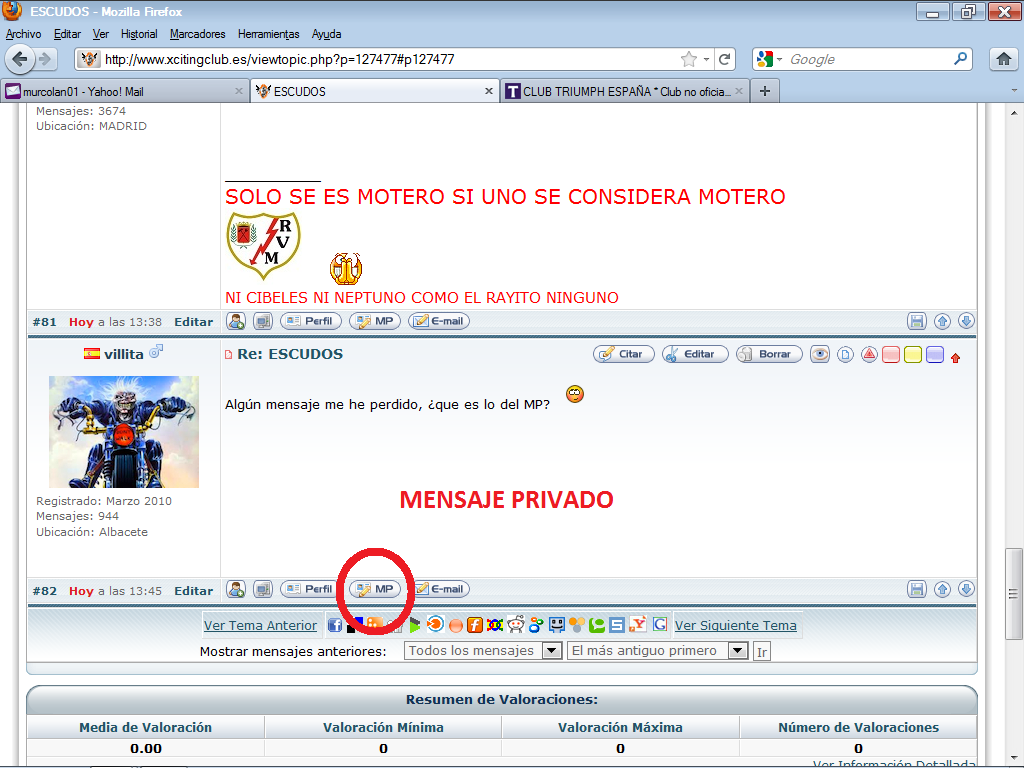The width and height of the screenshot is (1024, 768).
Task: Click the eye icon in villita's post header
Action: 820,354
